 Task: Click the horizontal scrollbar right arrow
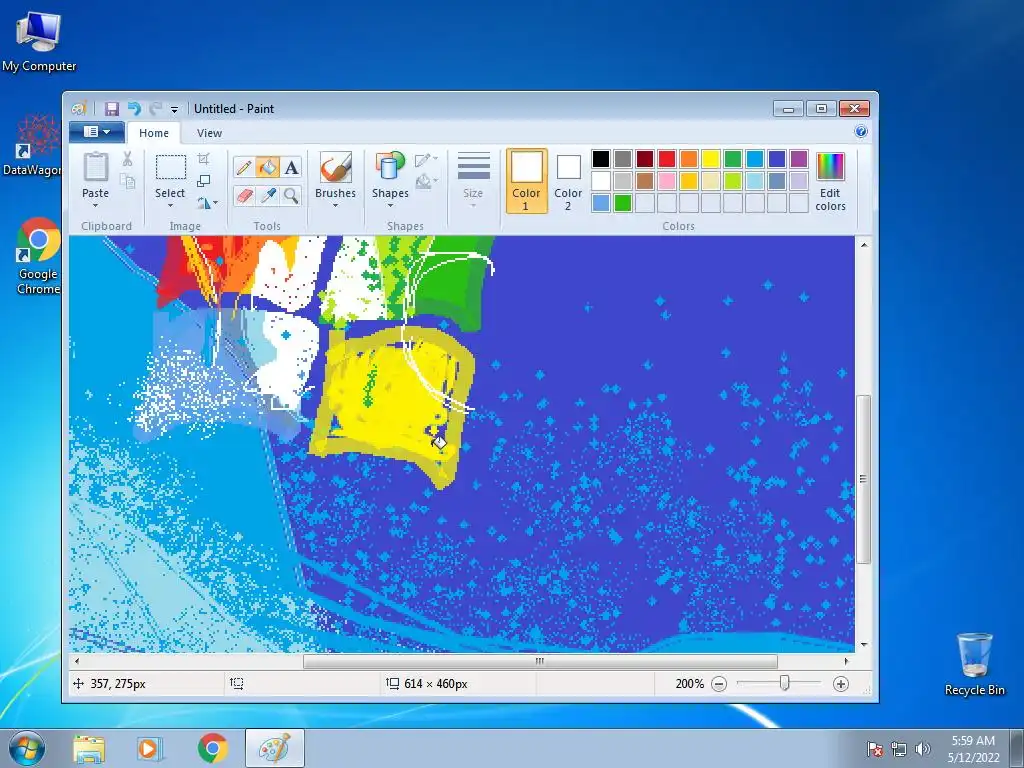846,662
